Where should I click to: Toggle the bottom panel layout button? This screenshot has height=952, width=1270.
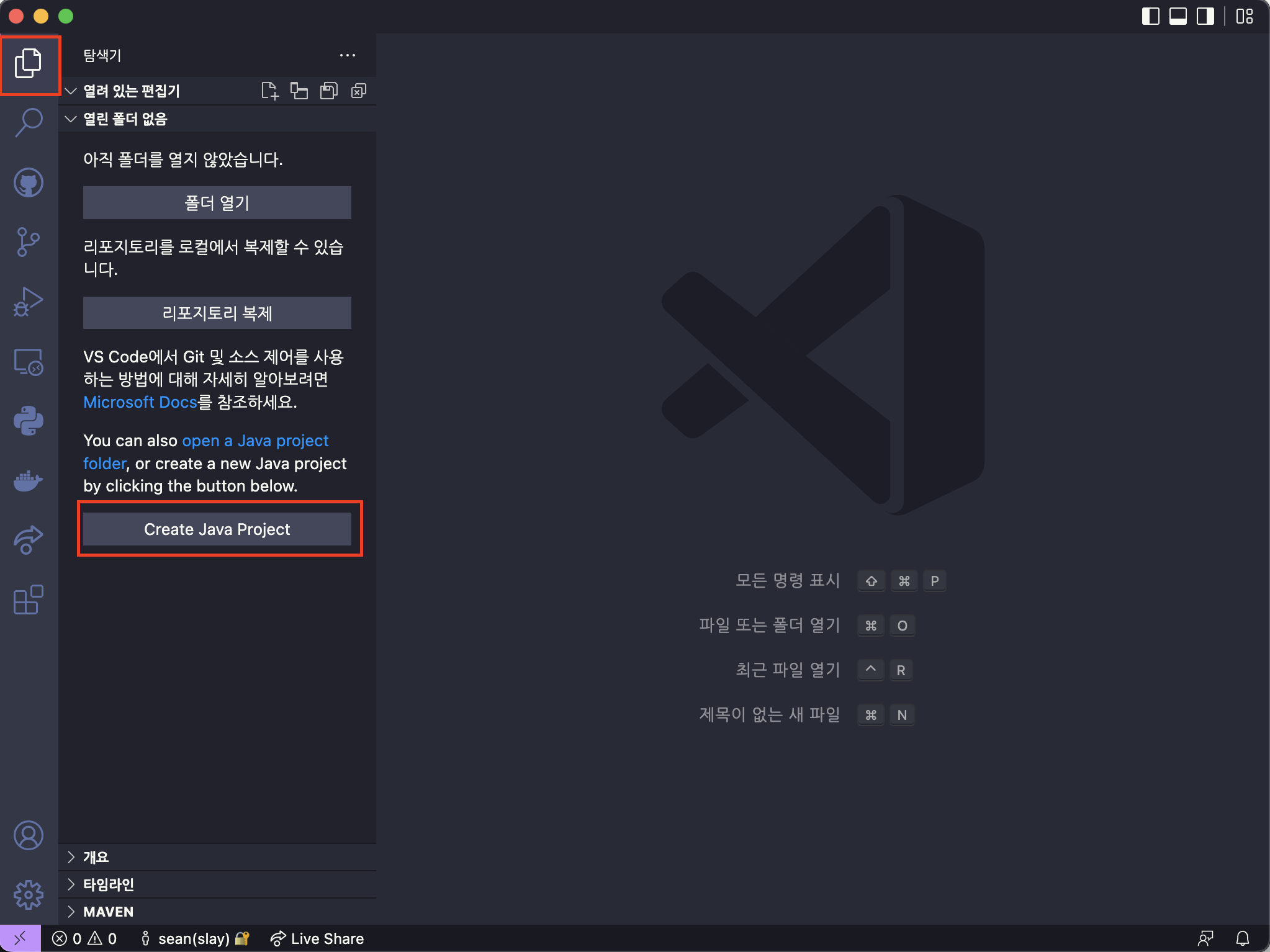pyautogui.click(x=1178, y=16)
